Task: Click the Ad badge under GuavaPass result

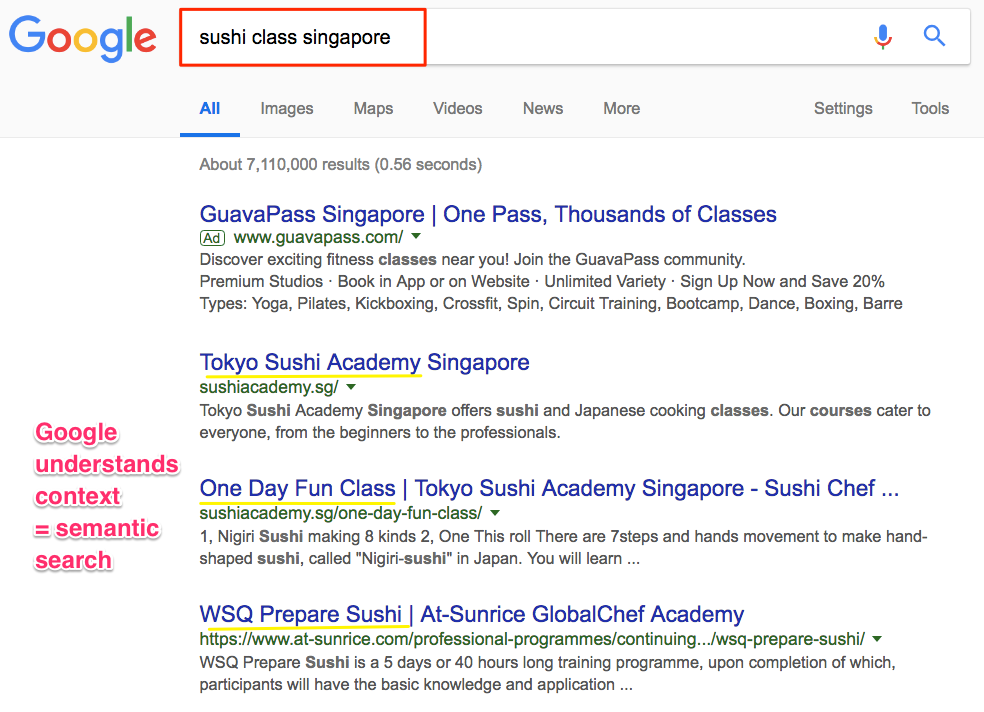Action: [x=212, y=238]
